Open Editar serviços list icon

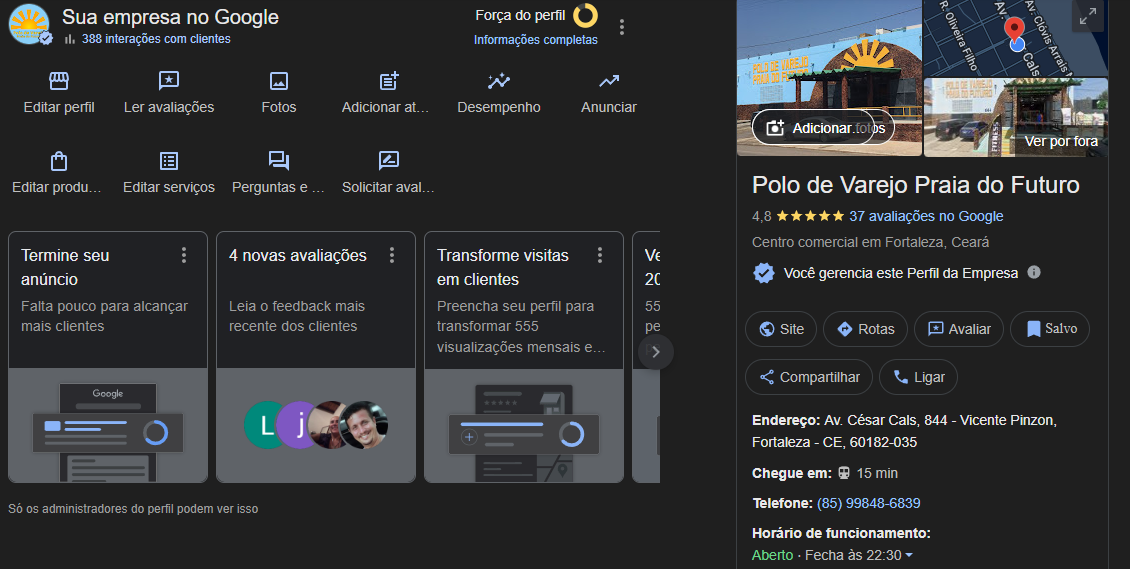(169, 161)
